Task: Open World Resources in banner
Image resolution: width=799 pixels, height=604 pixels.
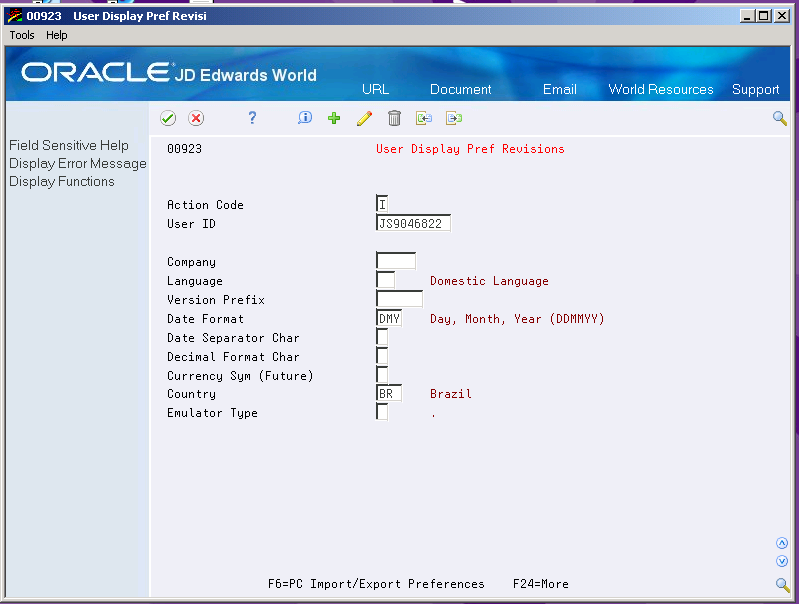Action: 661,89
